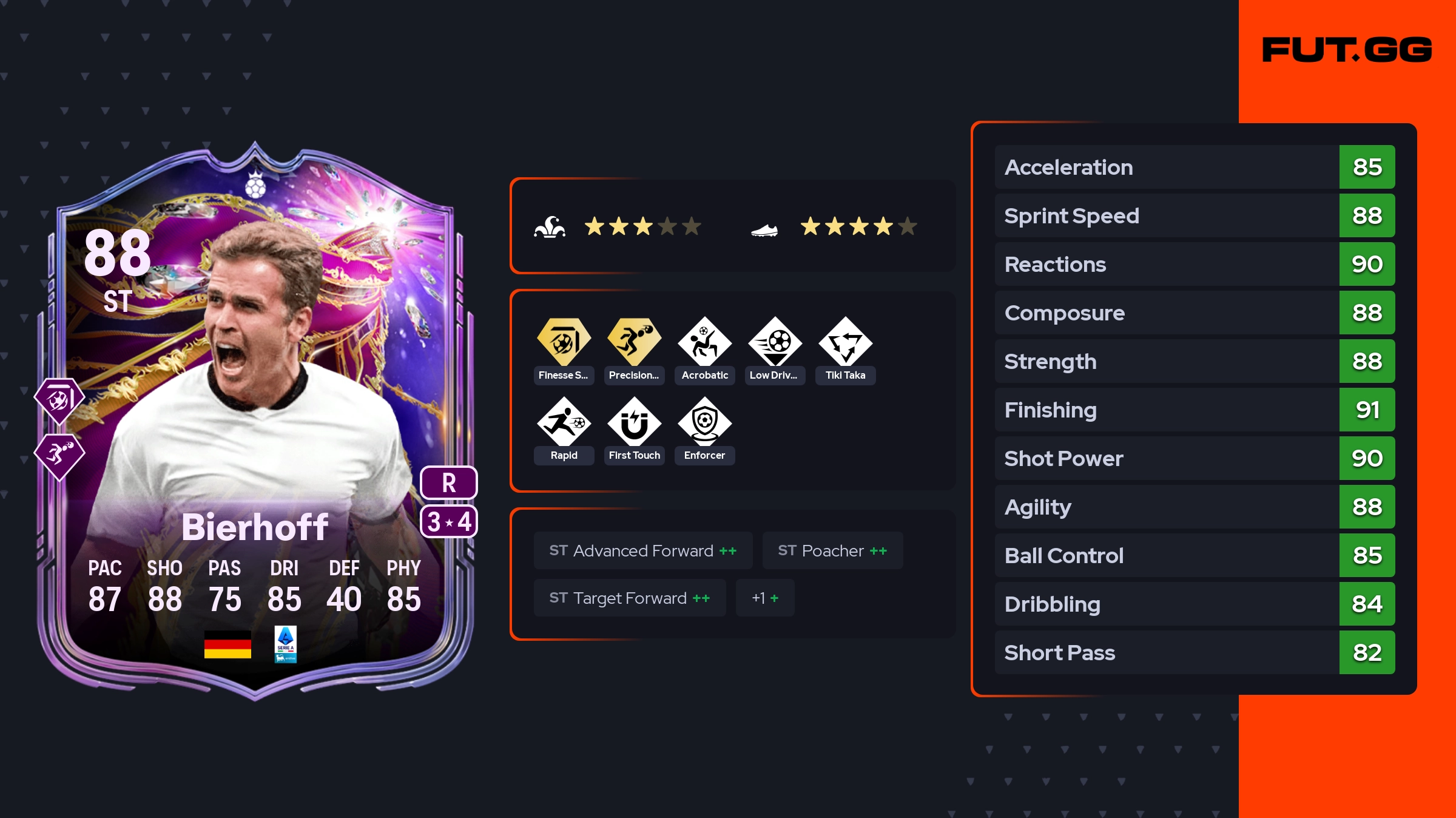The image size is (1456, 818).
Task: Click the Tiki Taka playstyle icon
Action: pos(845,342)
